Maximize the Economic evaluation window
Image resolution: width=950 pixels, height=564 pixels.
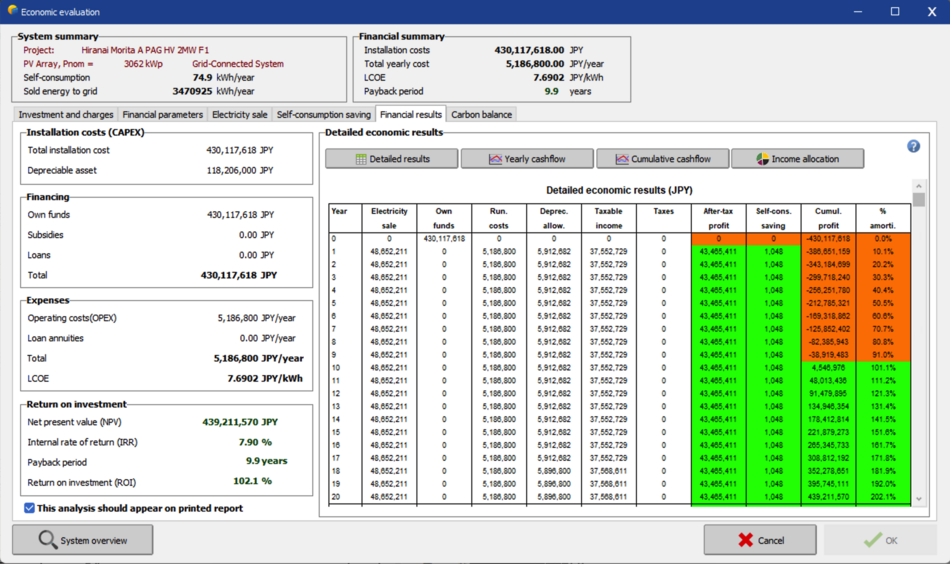coord(894,11)
